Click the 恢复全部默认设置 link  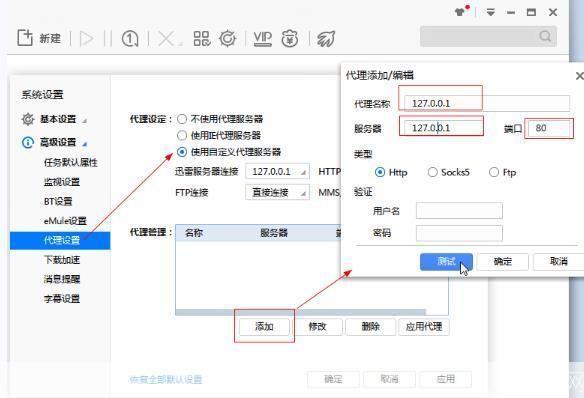[x=166, y=380]
